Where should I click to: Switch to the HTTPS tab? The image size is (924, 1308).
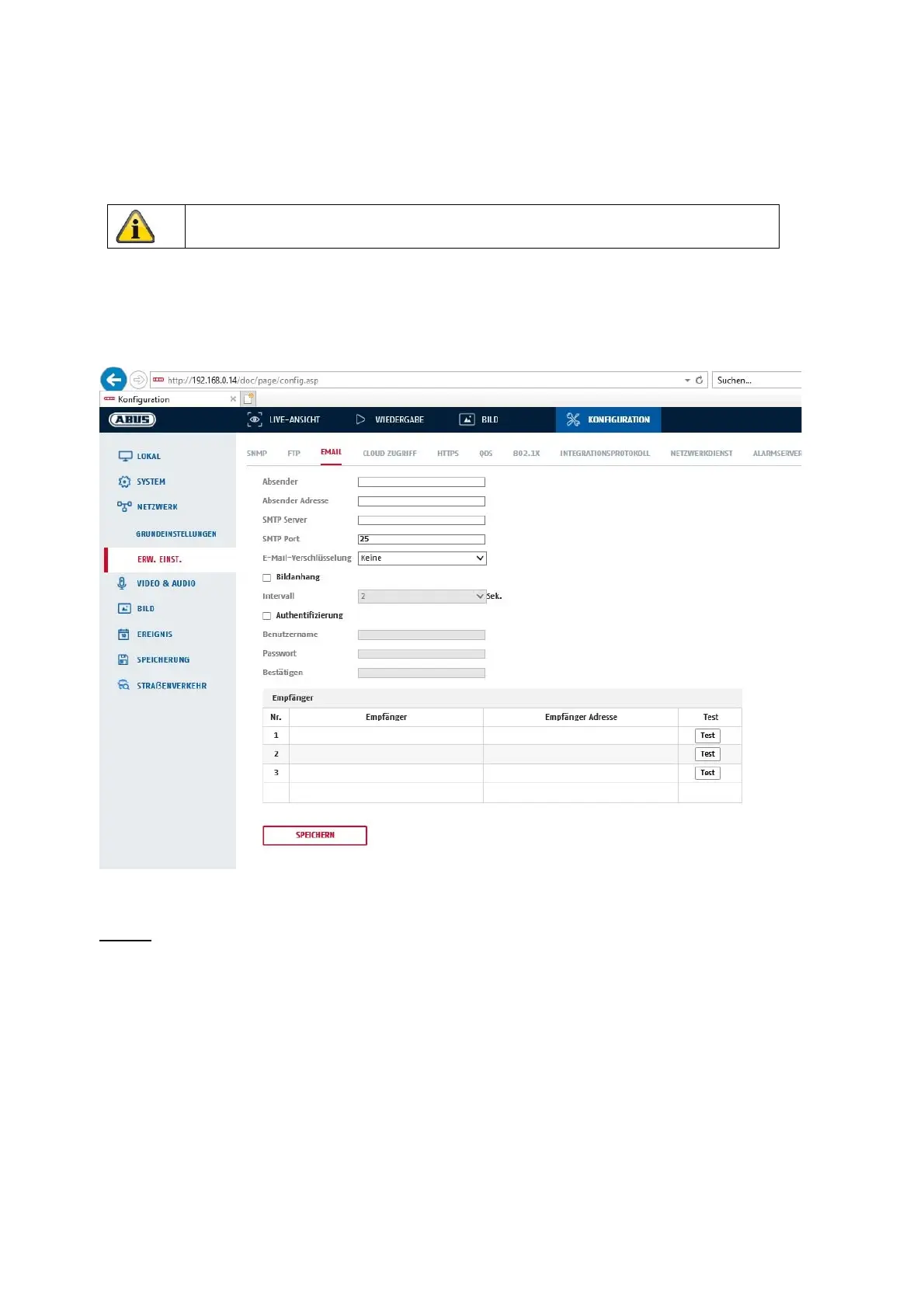[x=448, y=454]
